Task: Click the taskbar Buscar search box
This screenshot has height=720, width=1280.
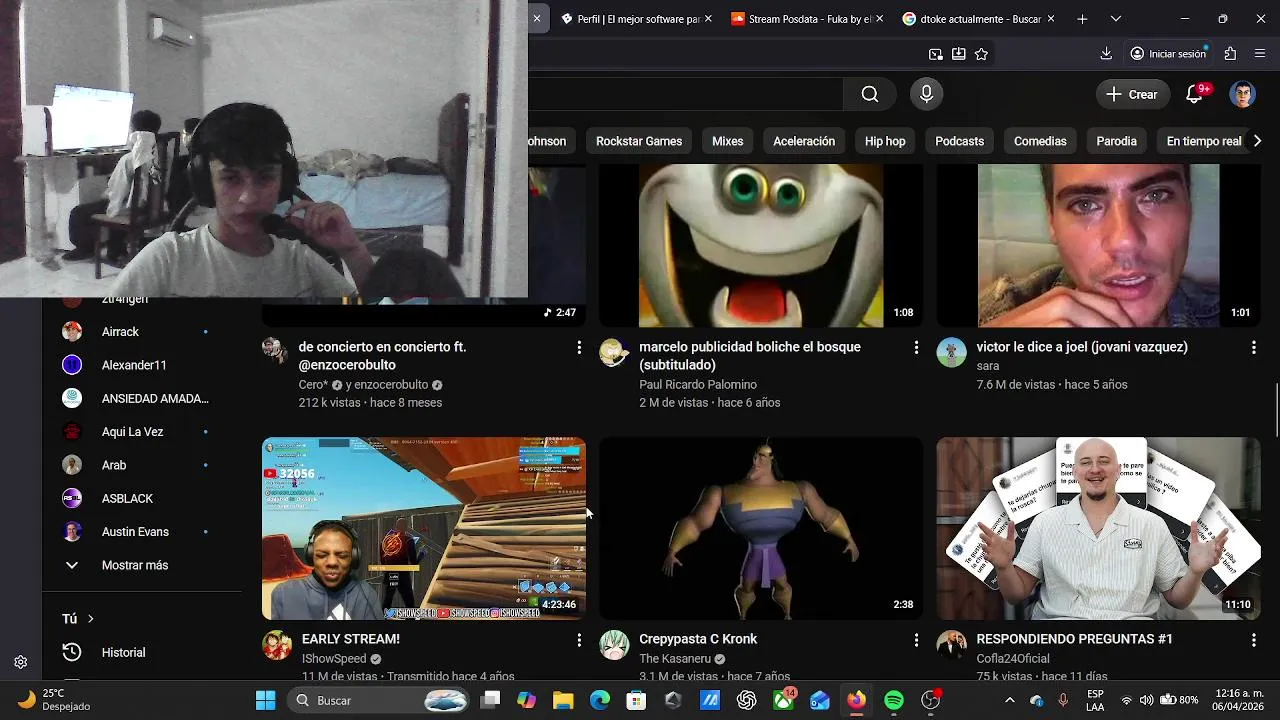Action: click(378, 700)
